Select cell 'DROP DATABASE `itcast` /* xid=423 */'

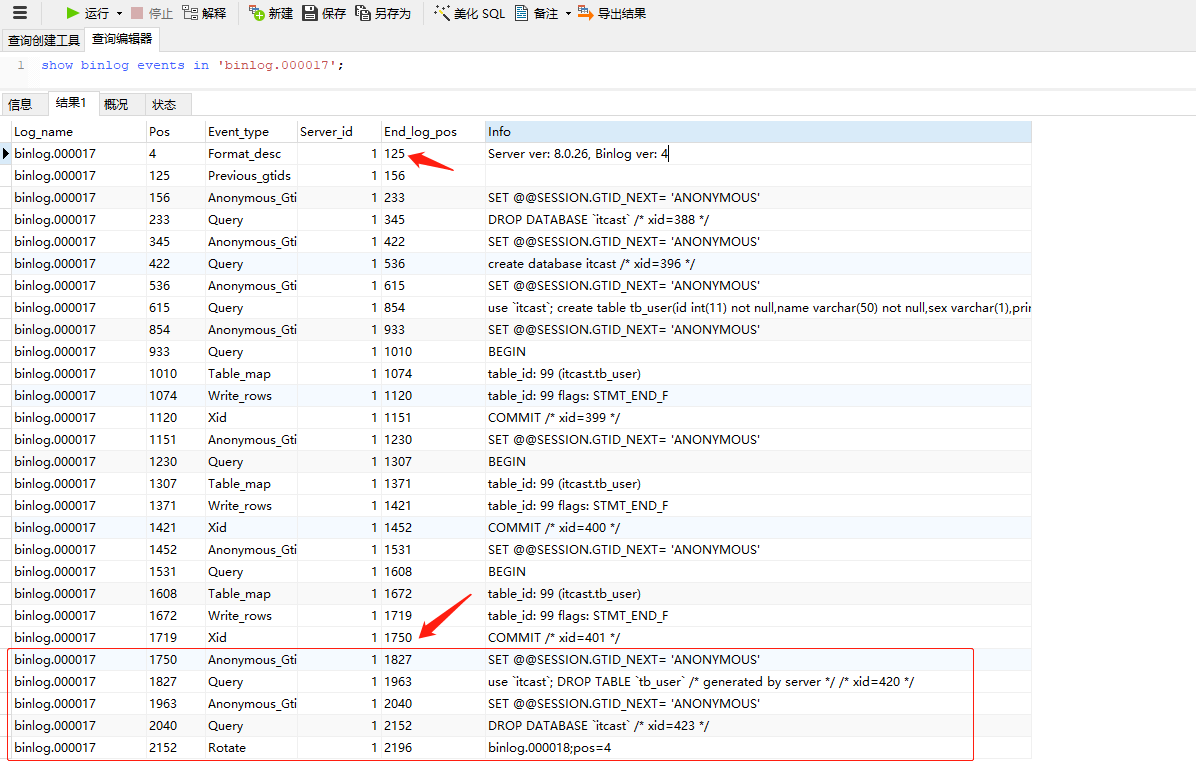pos(758,726)
